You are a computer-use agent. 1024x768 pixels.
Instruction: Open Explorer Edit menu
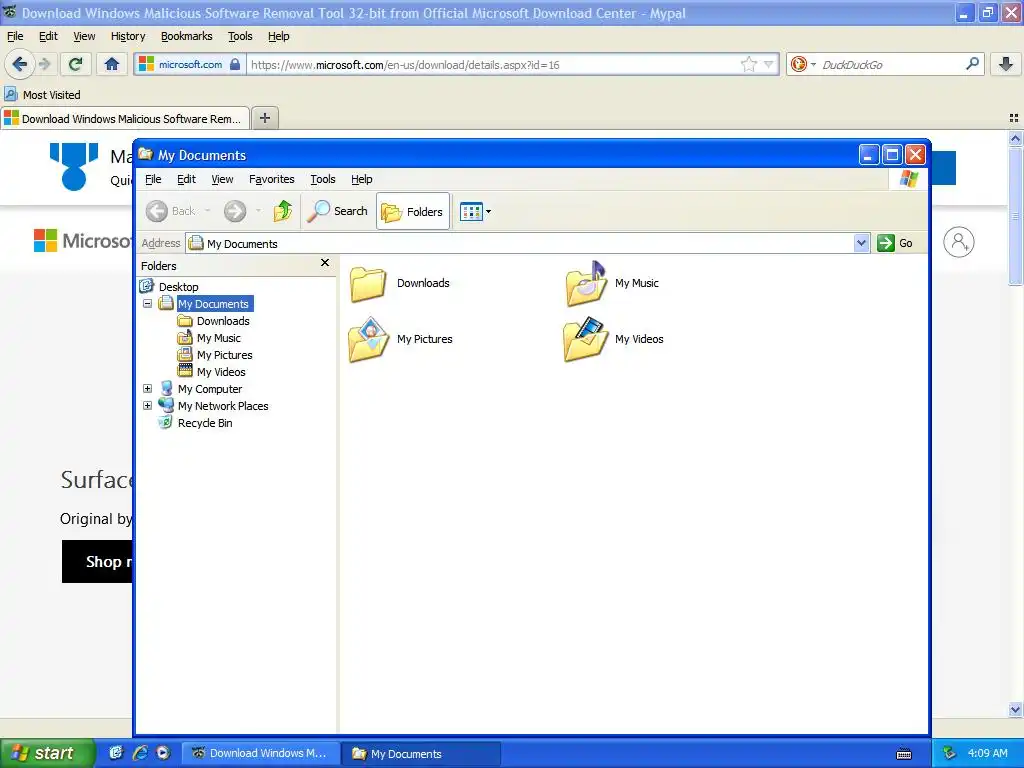186,179
